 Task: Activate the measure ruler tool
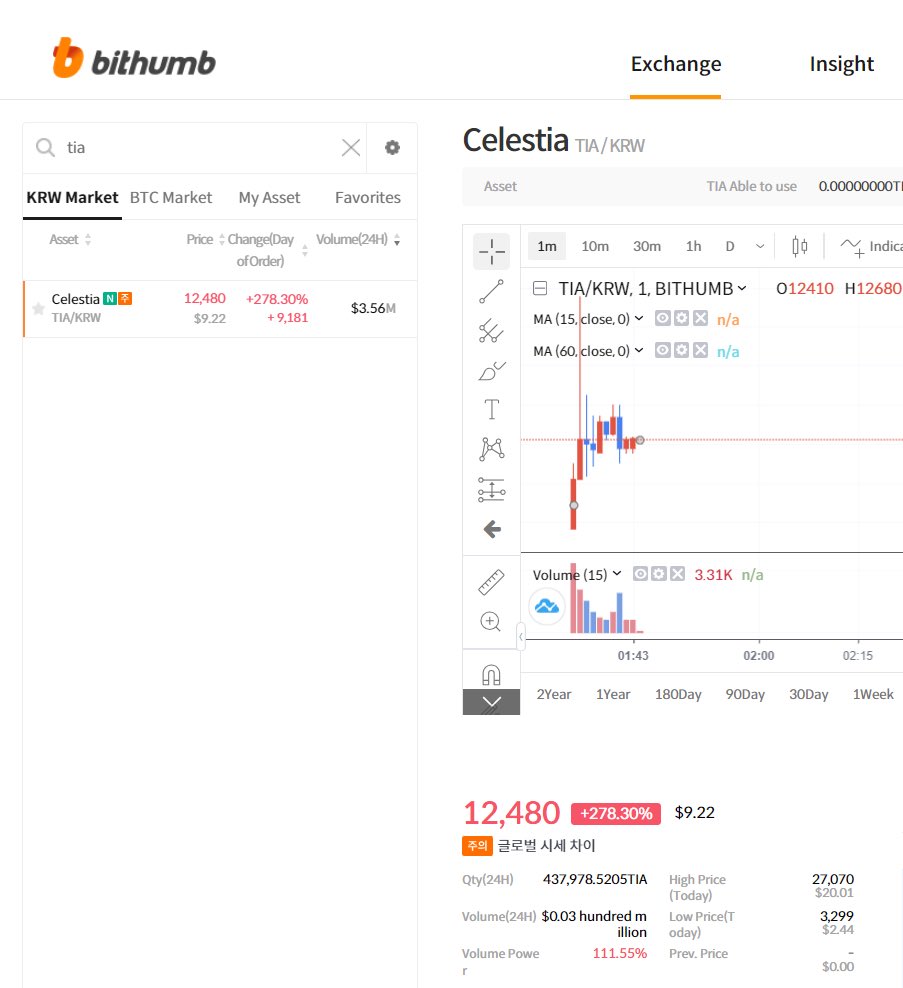click(491, 582)
